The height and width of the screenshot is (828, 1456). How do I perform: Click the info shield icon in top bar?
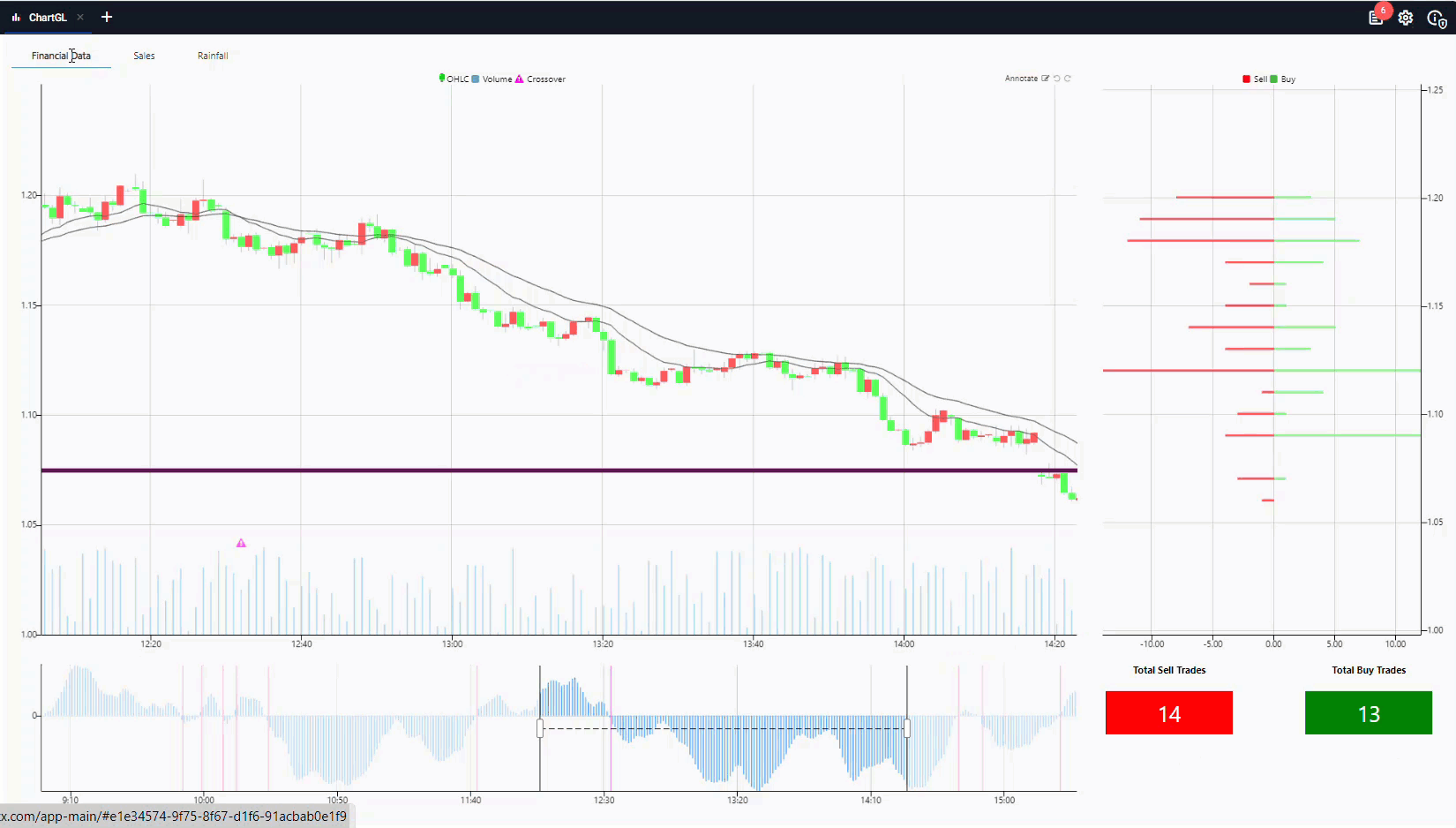[1436, 18]
